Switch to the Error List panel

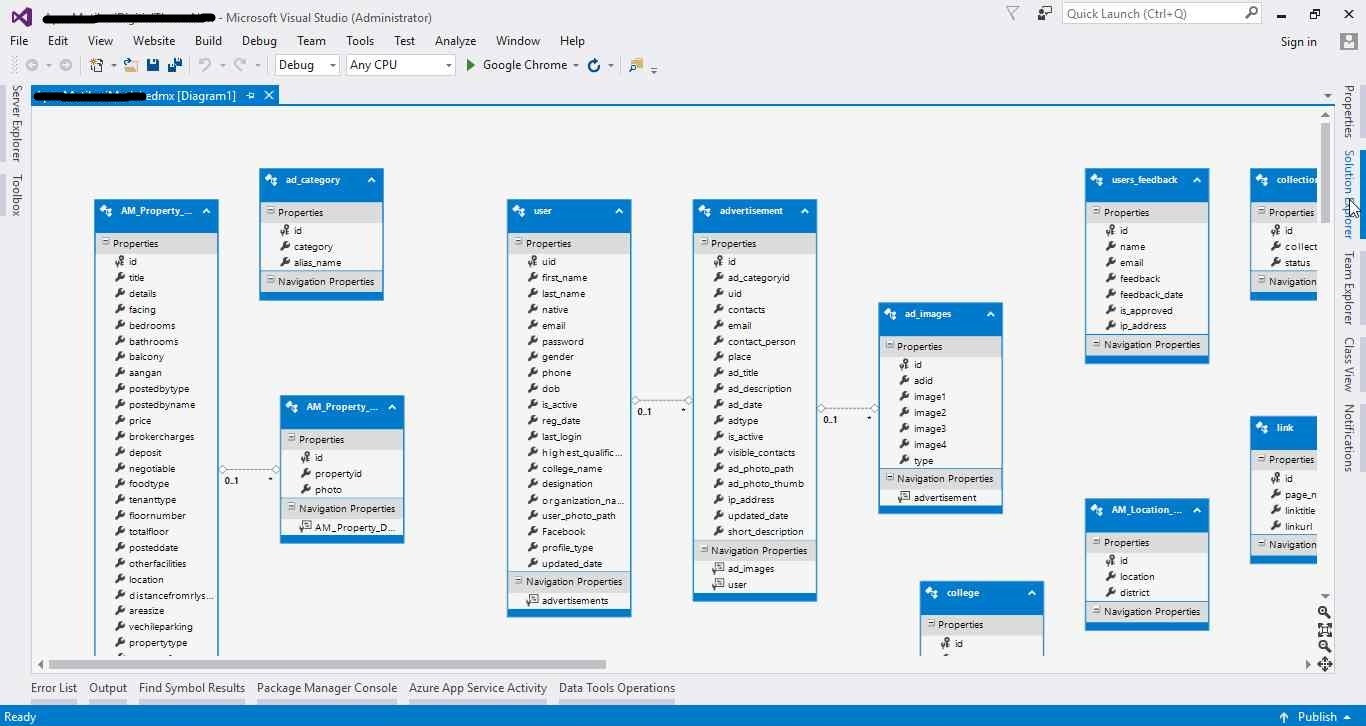[x=53, y=688]
